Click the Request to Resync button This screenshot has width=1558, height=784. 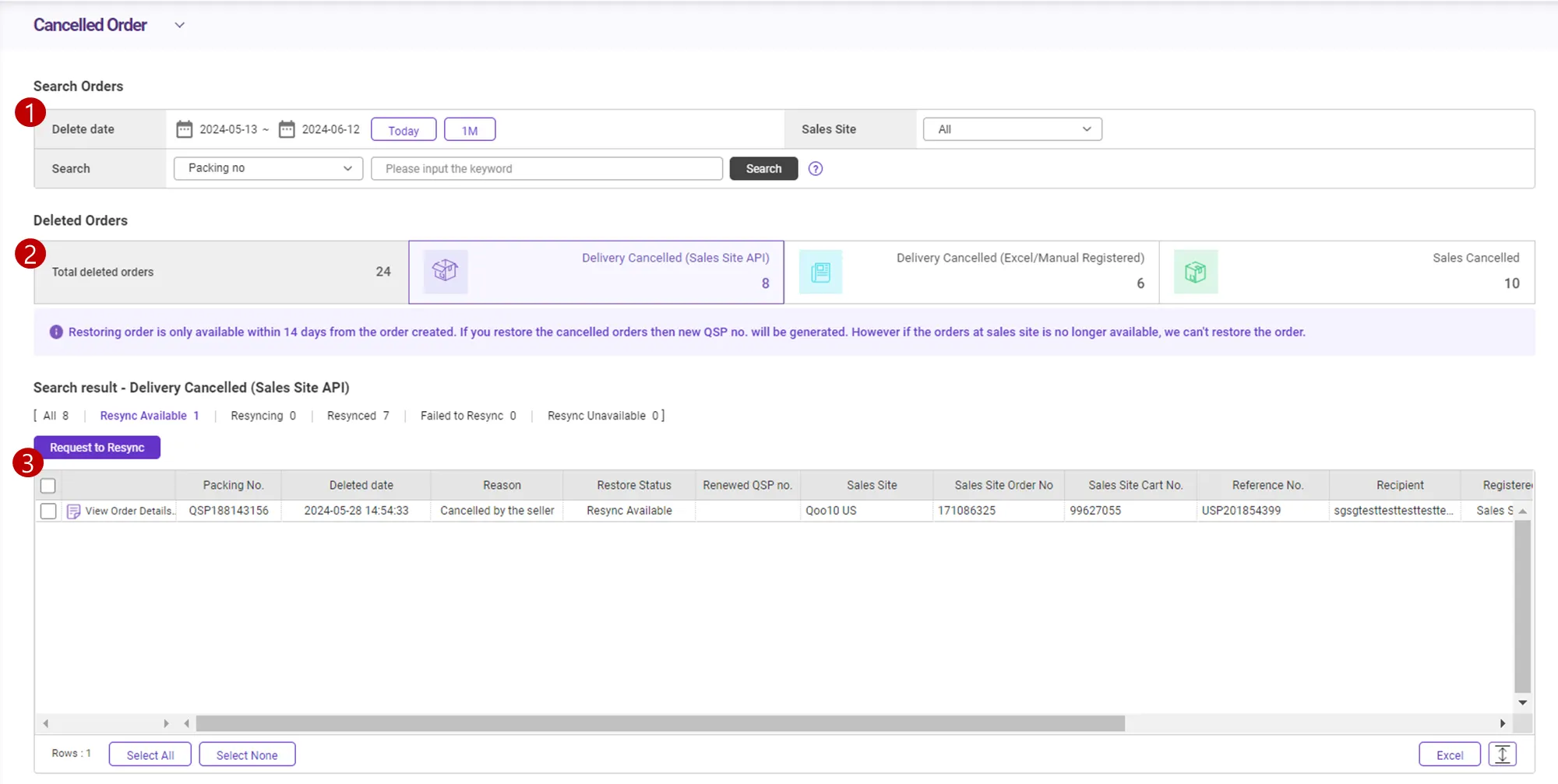(x=97, y=448)
